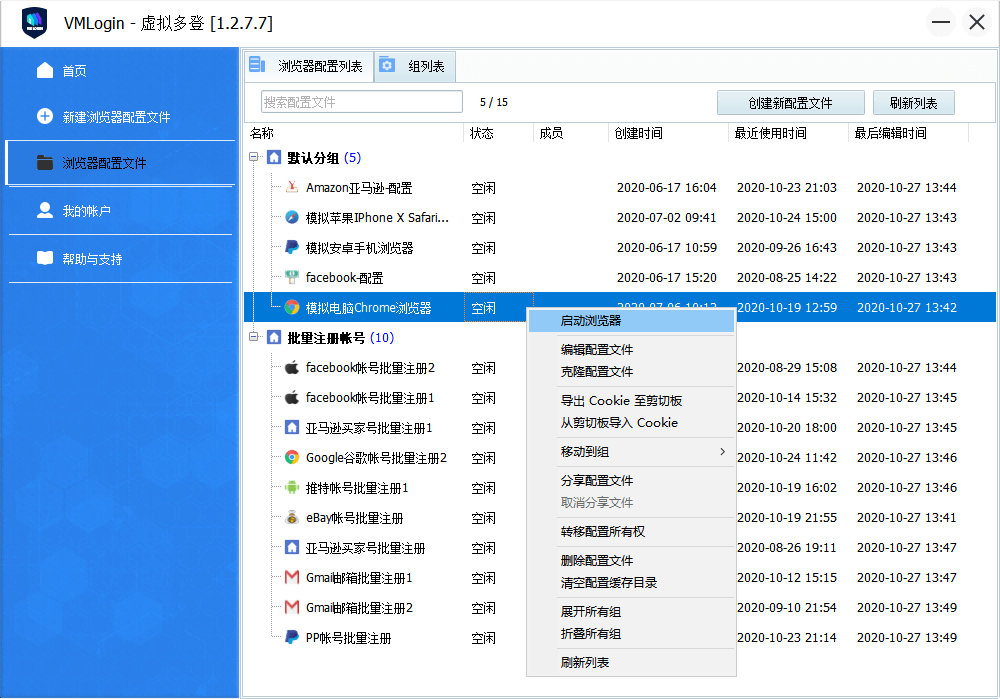Click the 批量注册帐号 group home icon
The width and height of the screenshot is (1000, 699).
(x=274, y=337)
